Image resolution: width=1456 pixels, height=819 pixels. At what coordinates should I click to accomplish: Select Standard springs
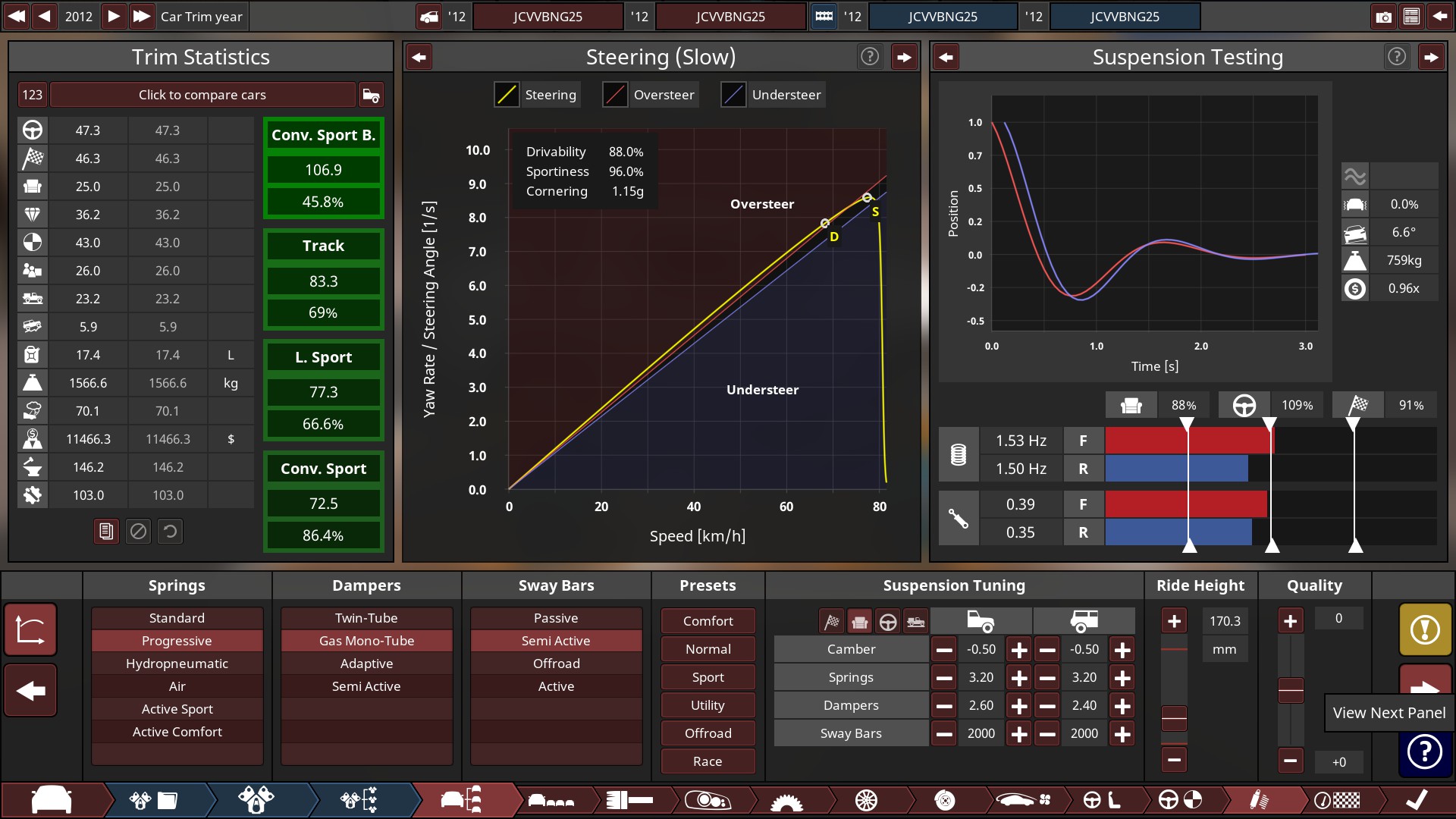click(x=177, y=618)
